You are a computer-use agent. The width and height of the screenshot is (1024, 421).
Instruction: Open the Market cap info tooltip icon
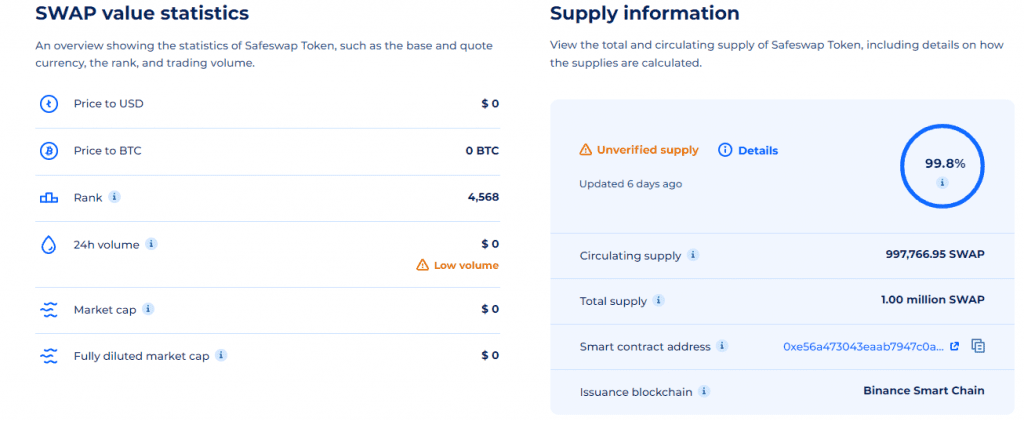click(148, 309)
